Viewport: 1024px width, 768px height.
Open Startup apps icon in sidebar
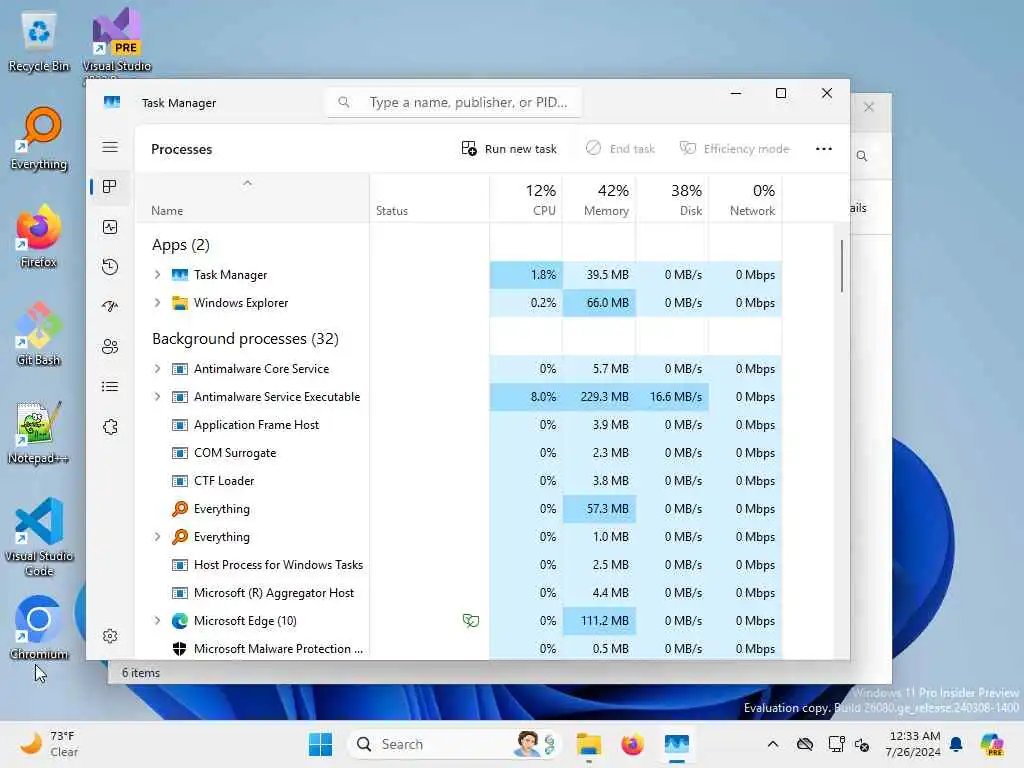pos(110,306)
